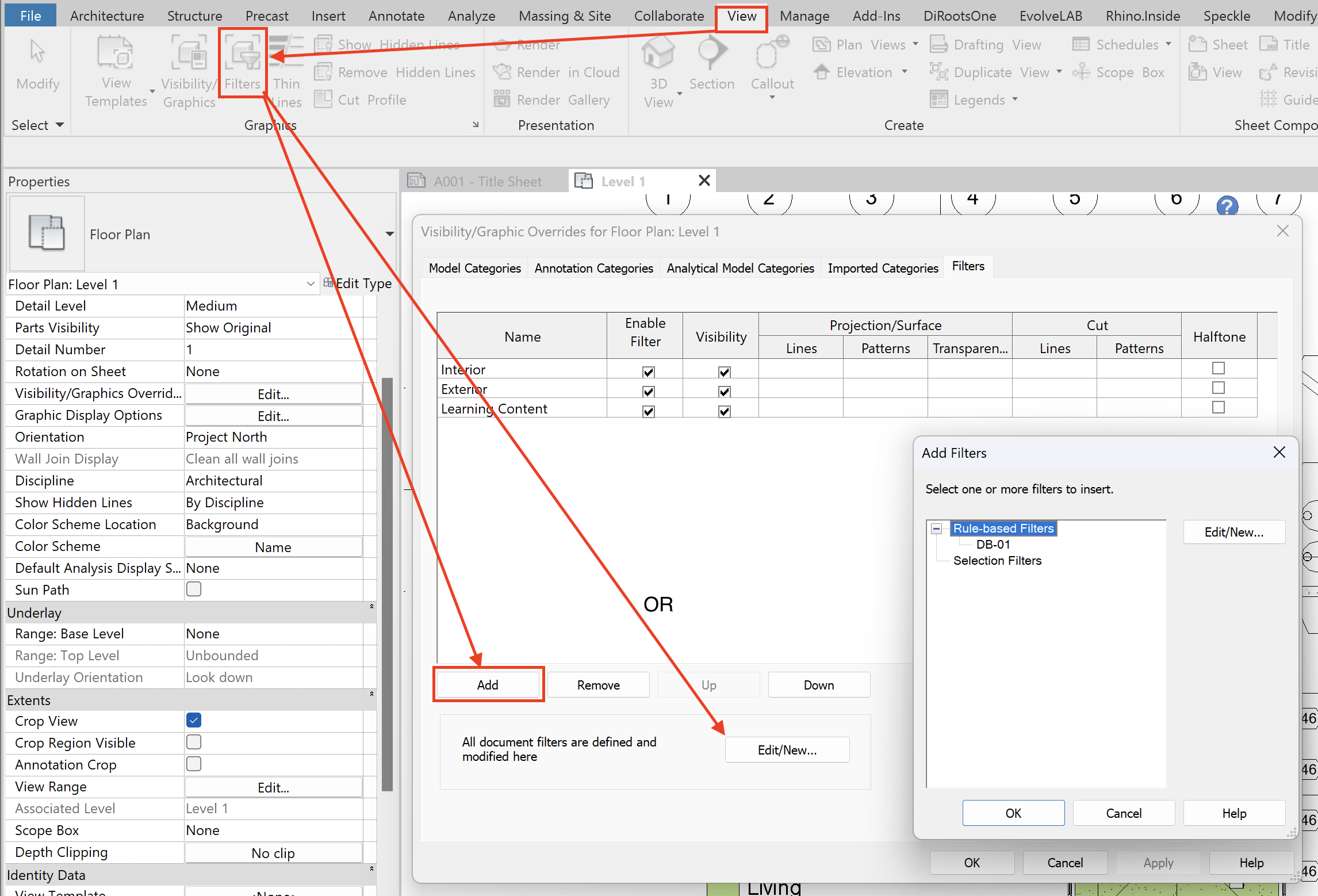This screenshot has width=1318, height=896.
Task: Collapse the Rule-based Filters tree node
Action: click(x=936, y=529)
